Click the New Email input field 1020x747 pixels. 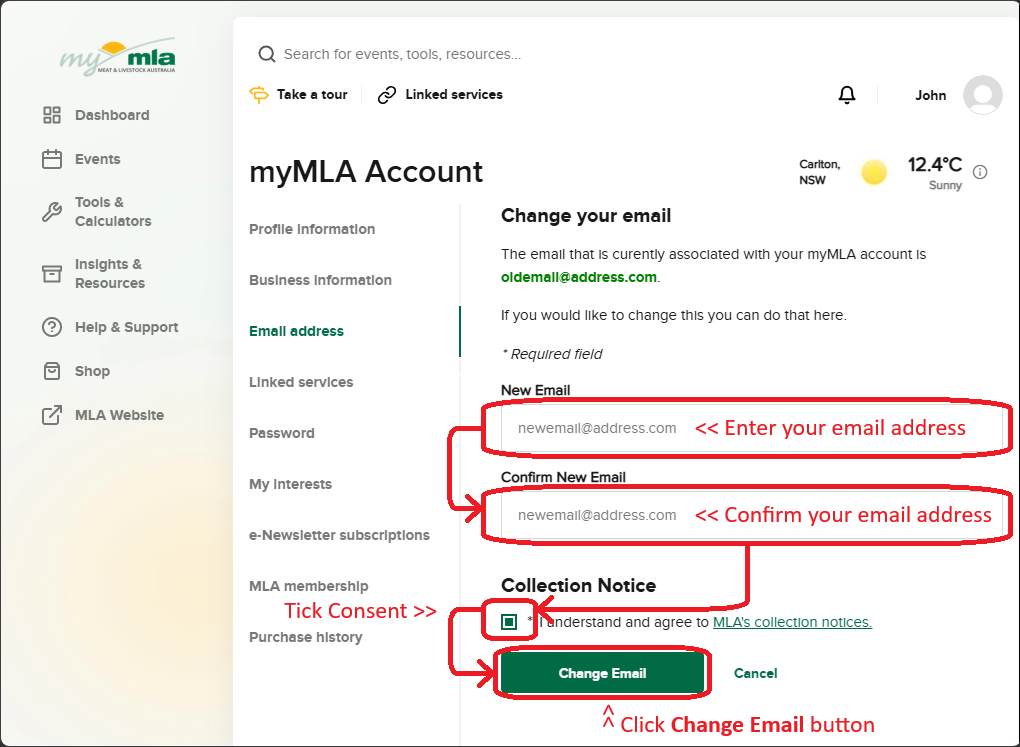pyautogui.click(x=751, y=428)
